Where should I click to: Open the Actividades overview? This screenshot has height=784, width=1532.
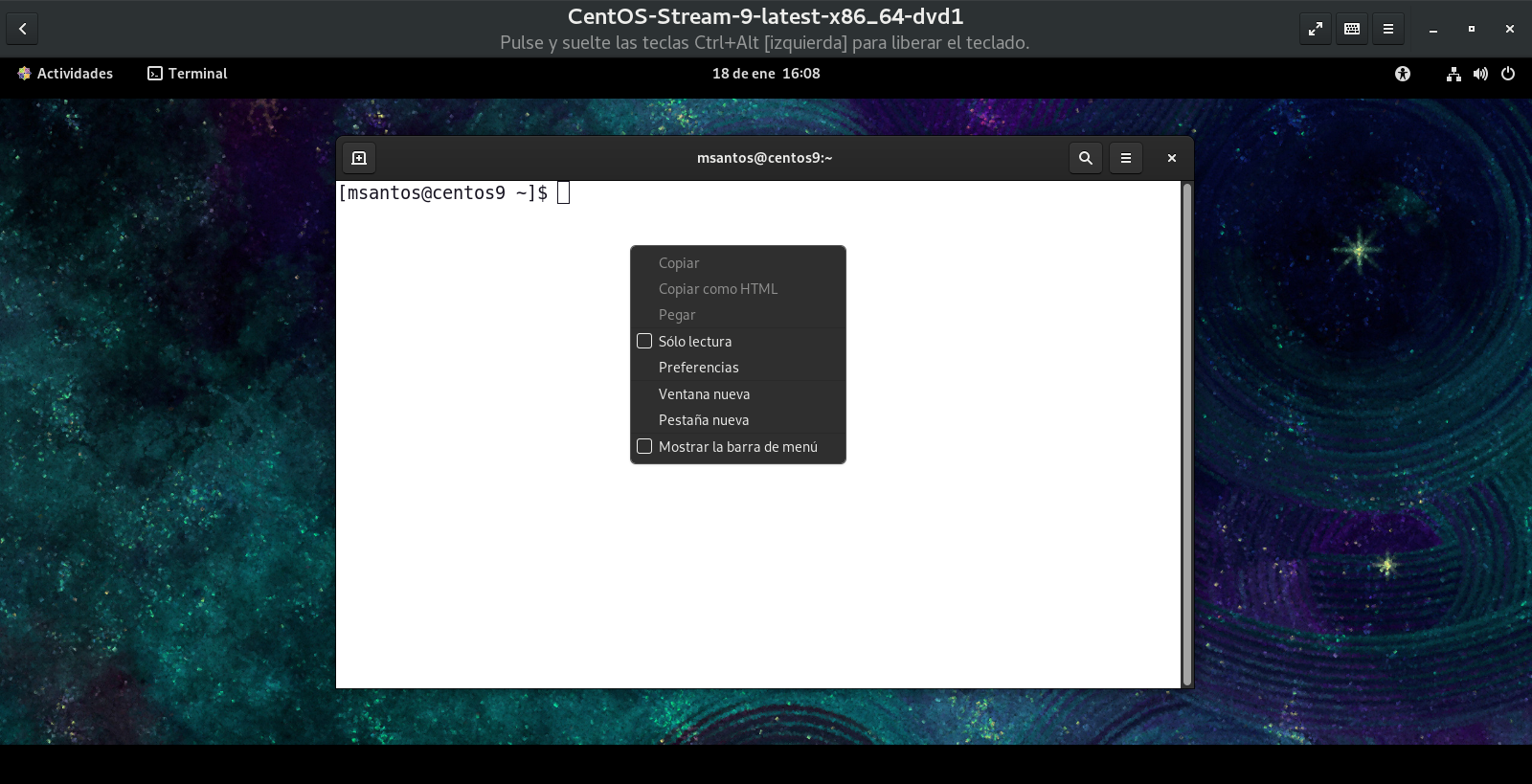(x=65, y=74)
